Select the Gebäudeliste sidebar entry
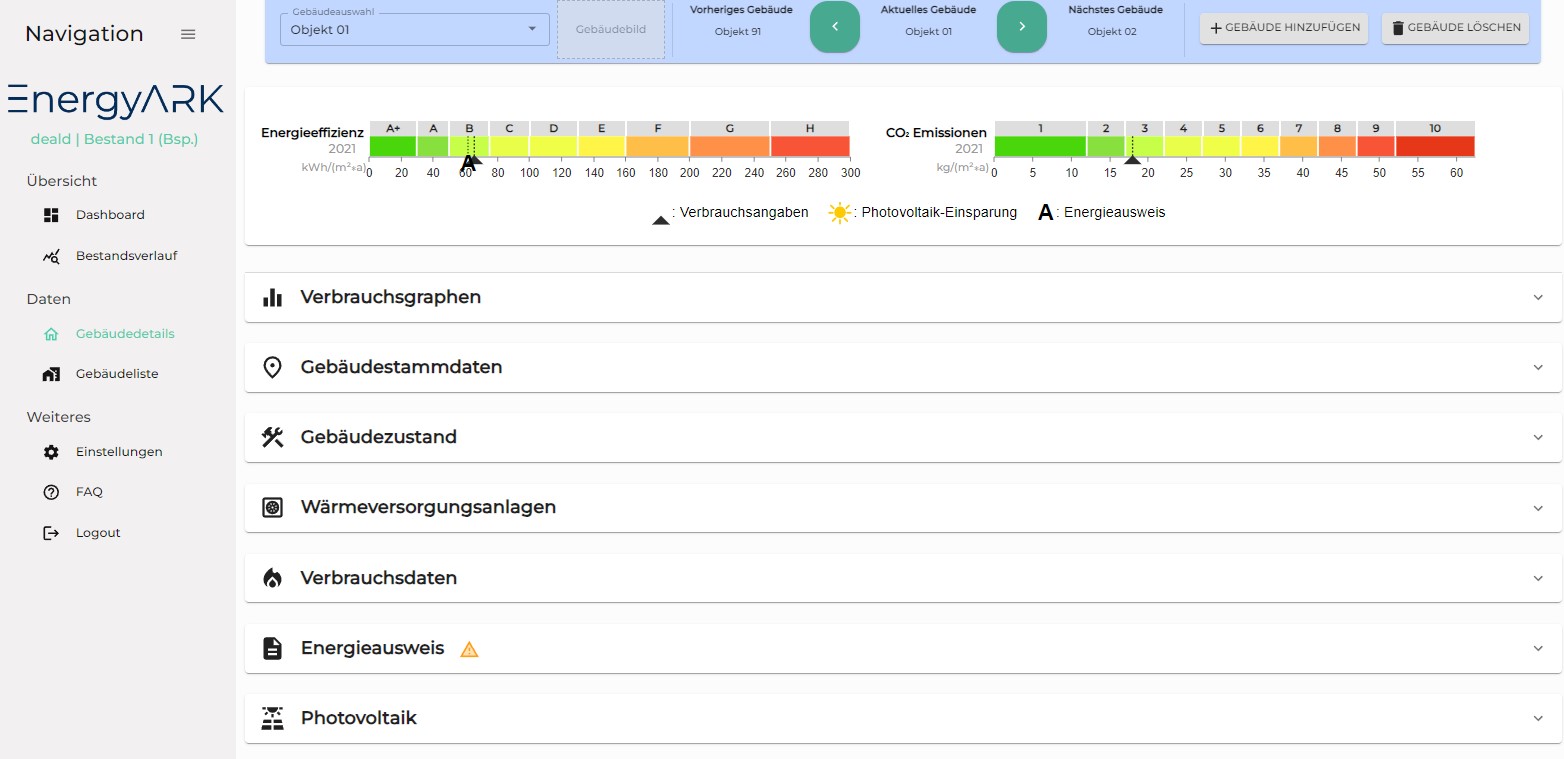1564x759 pixels. [116, 374]
